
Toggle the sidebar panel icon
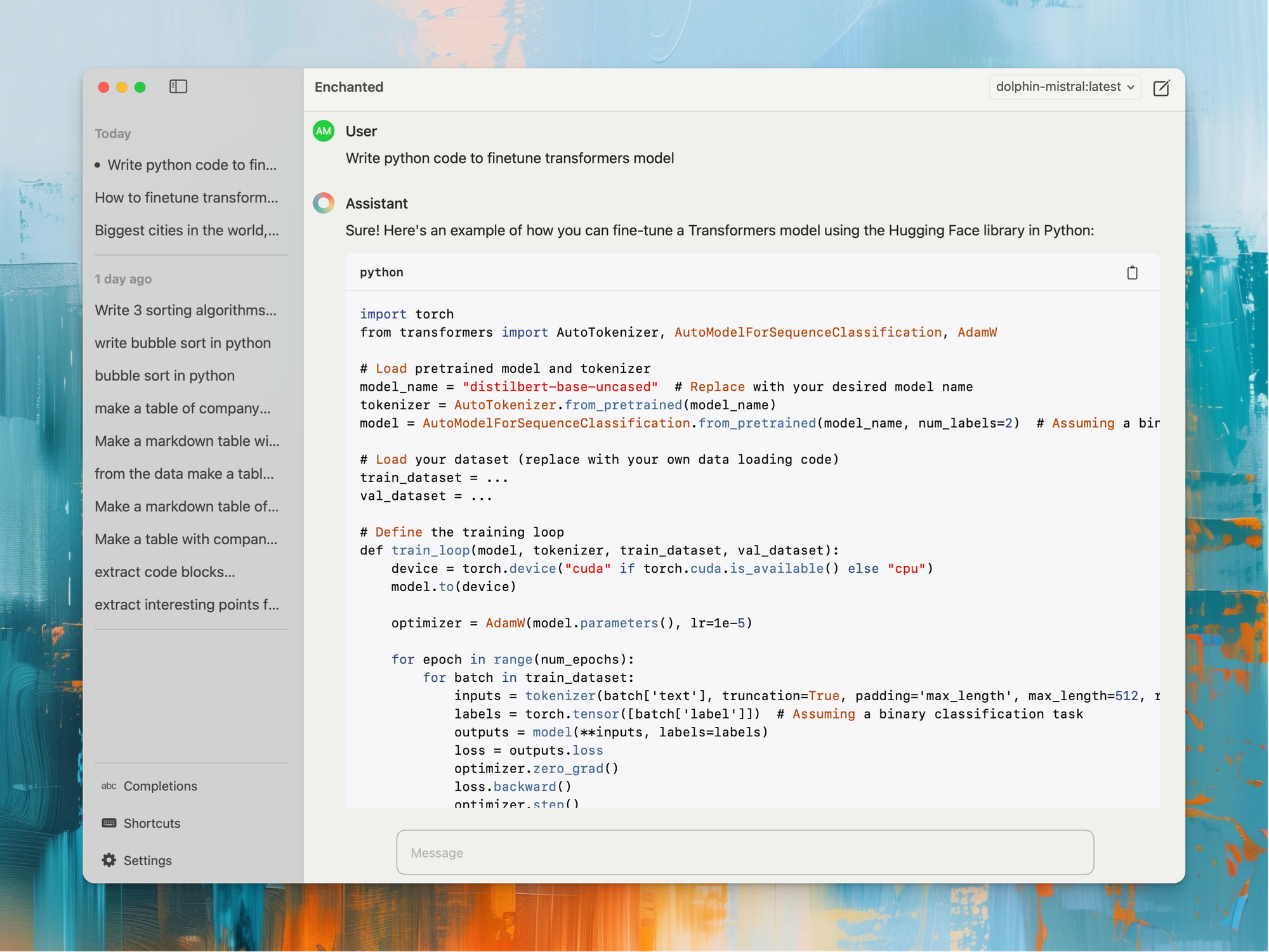(x=178, y=86)
